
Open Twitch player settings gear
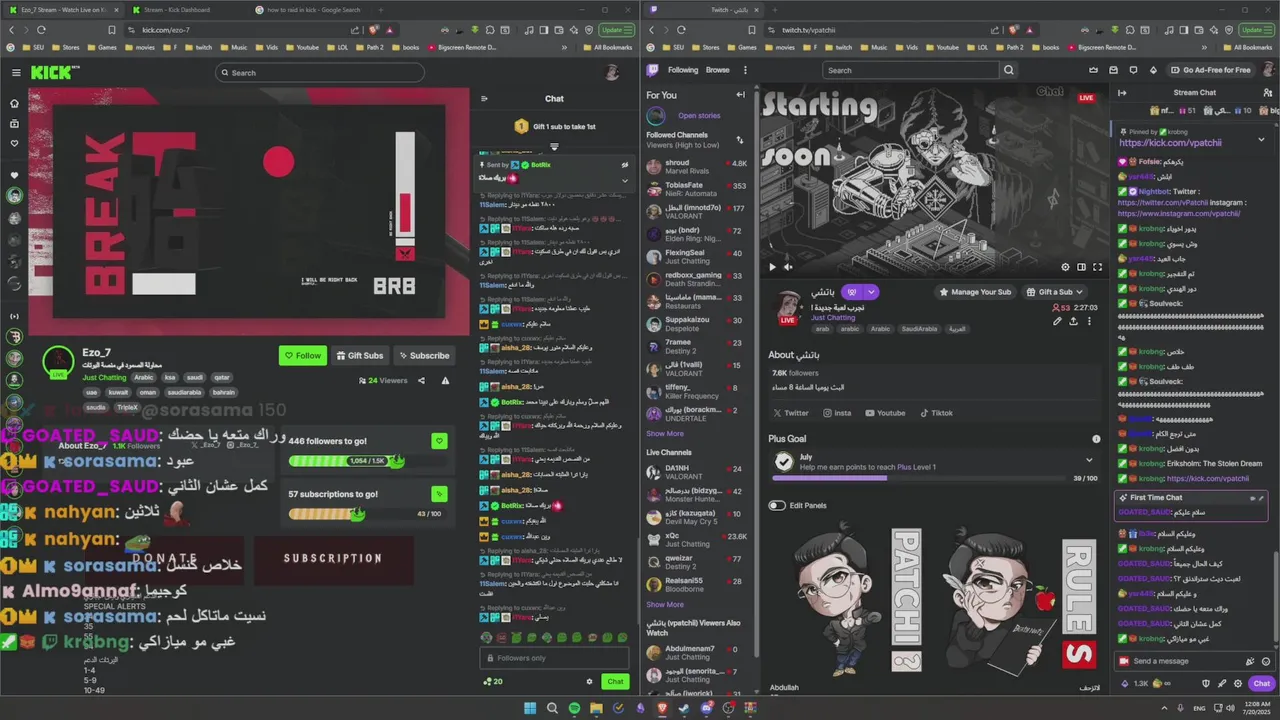point(1065,267)
